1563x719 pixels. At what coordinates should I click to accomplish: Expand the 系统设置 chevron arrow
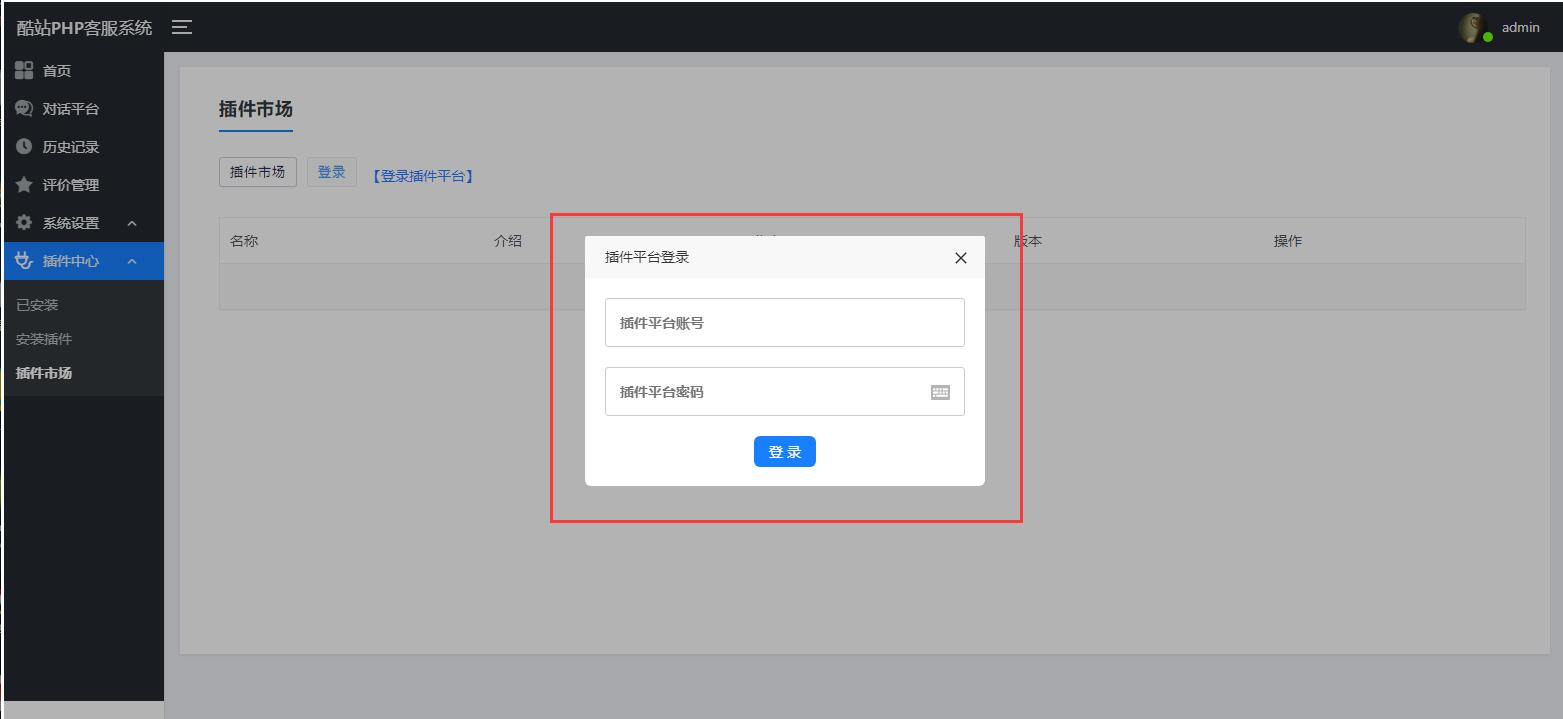point(132,223)
